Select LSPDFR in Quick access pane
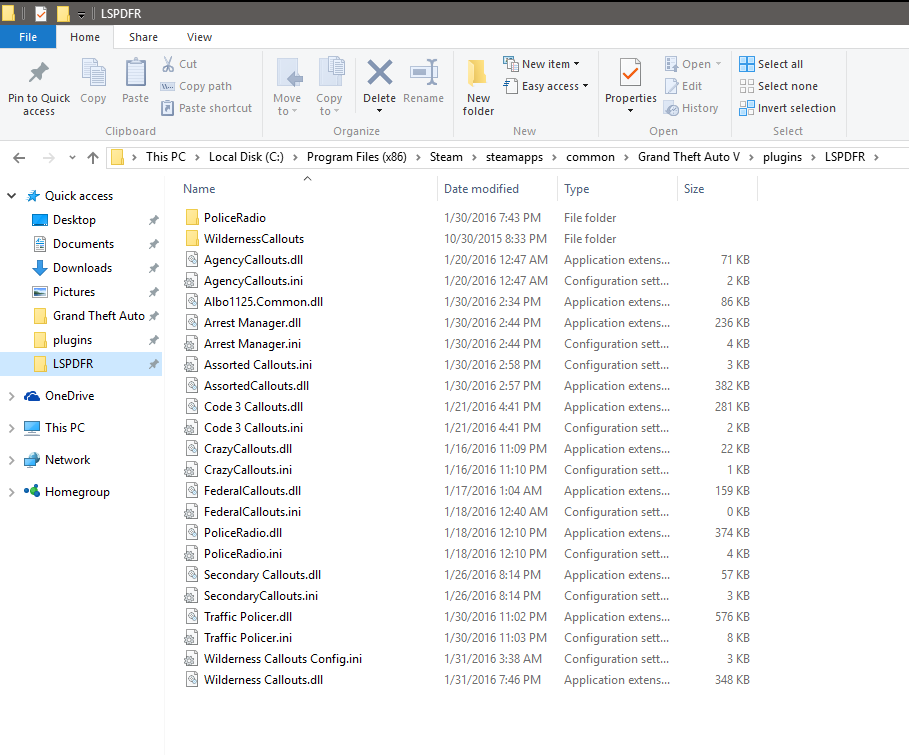This screenshot has height=755, width=909. pyautogui.click(x=81, y=364)
